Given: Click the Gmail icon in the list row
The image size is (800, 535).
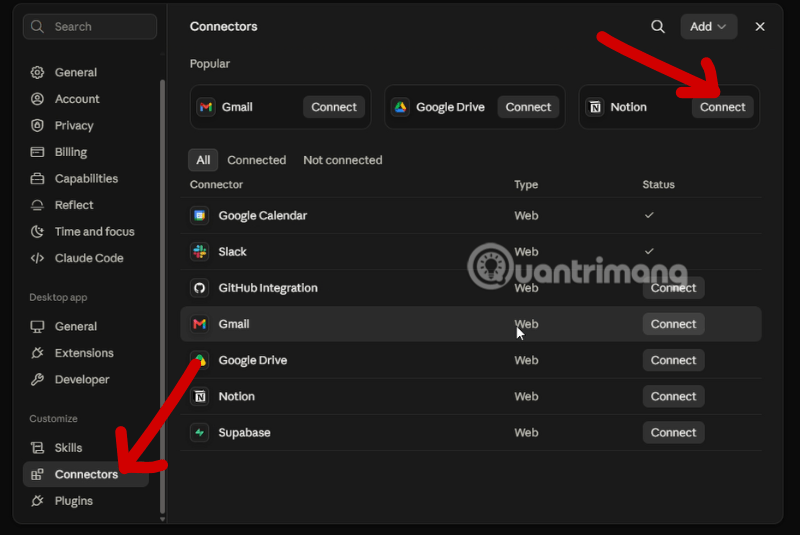Looking at the screenshot, I should [199, 324].
